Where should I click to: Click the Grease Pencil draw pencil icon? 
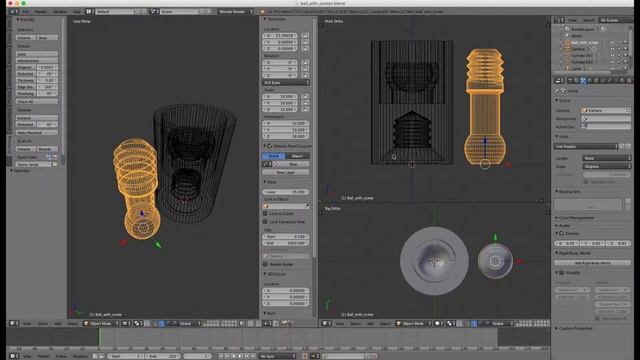pos(267,164)
